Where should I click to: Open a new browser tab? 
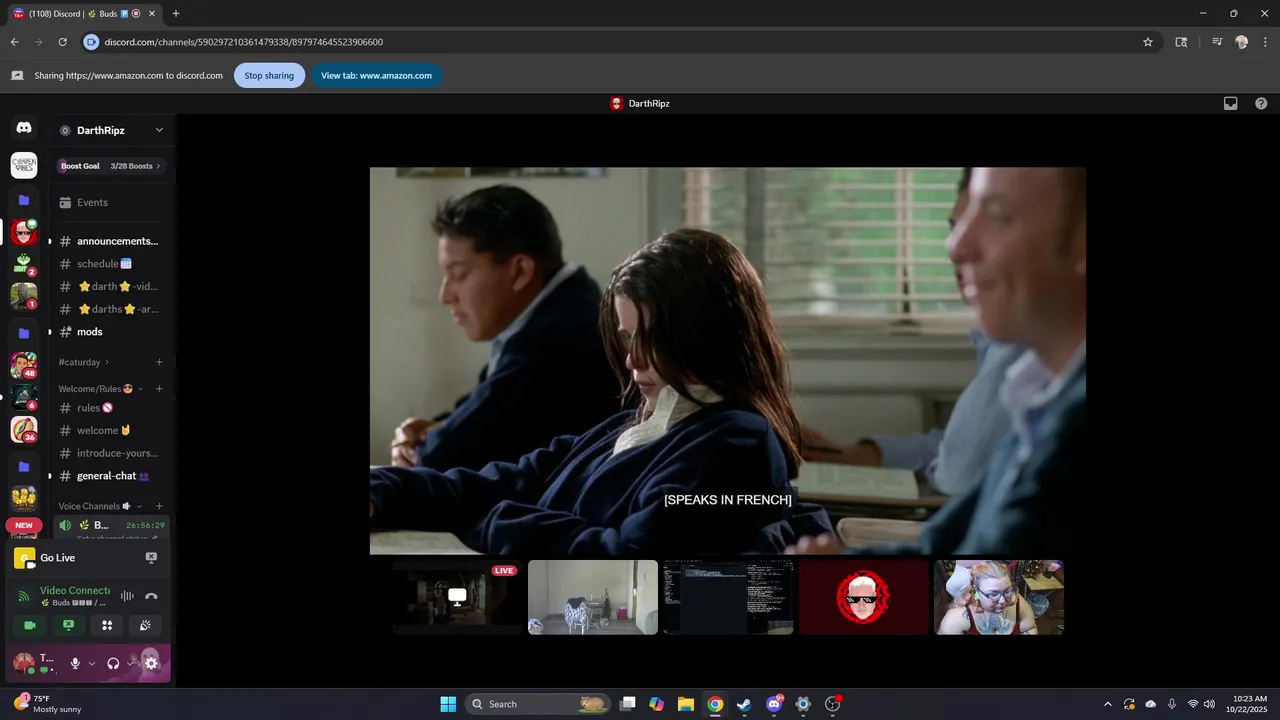[176, 14]
